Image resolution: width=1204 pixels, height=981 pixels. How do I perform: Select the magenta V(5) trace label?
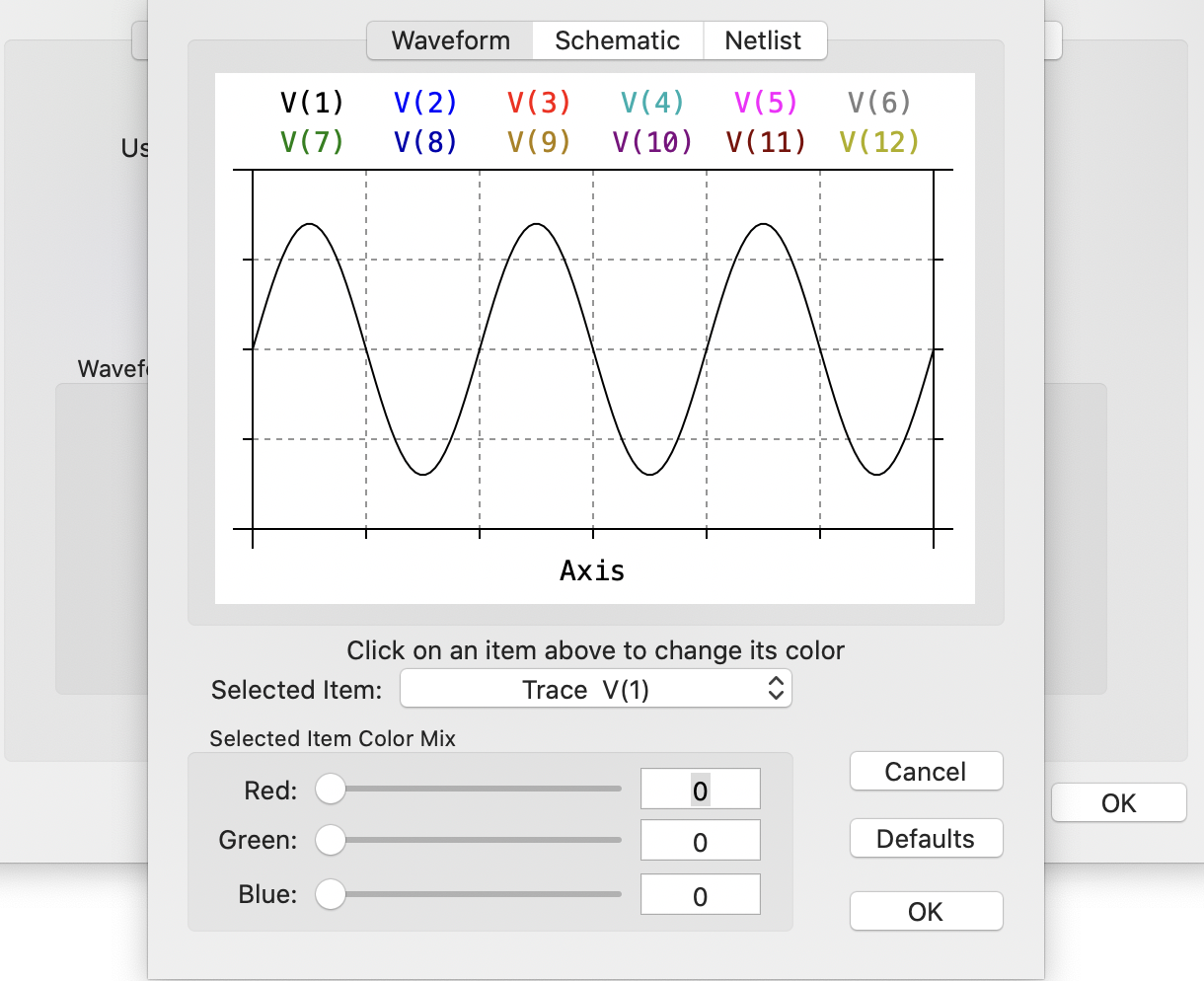[x=765, y=102]
